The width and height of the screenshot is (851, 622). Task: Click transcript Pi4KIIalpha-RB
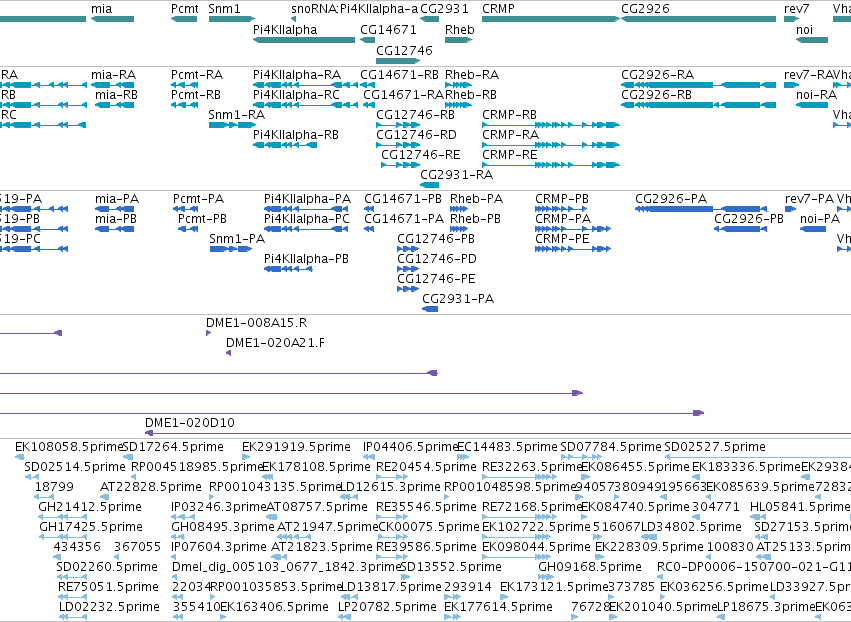tap(285, 145)
